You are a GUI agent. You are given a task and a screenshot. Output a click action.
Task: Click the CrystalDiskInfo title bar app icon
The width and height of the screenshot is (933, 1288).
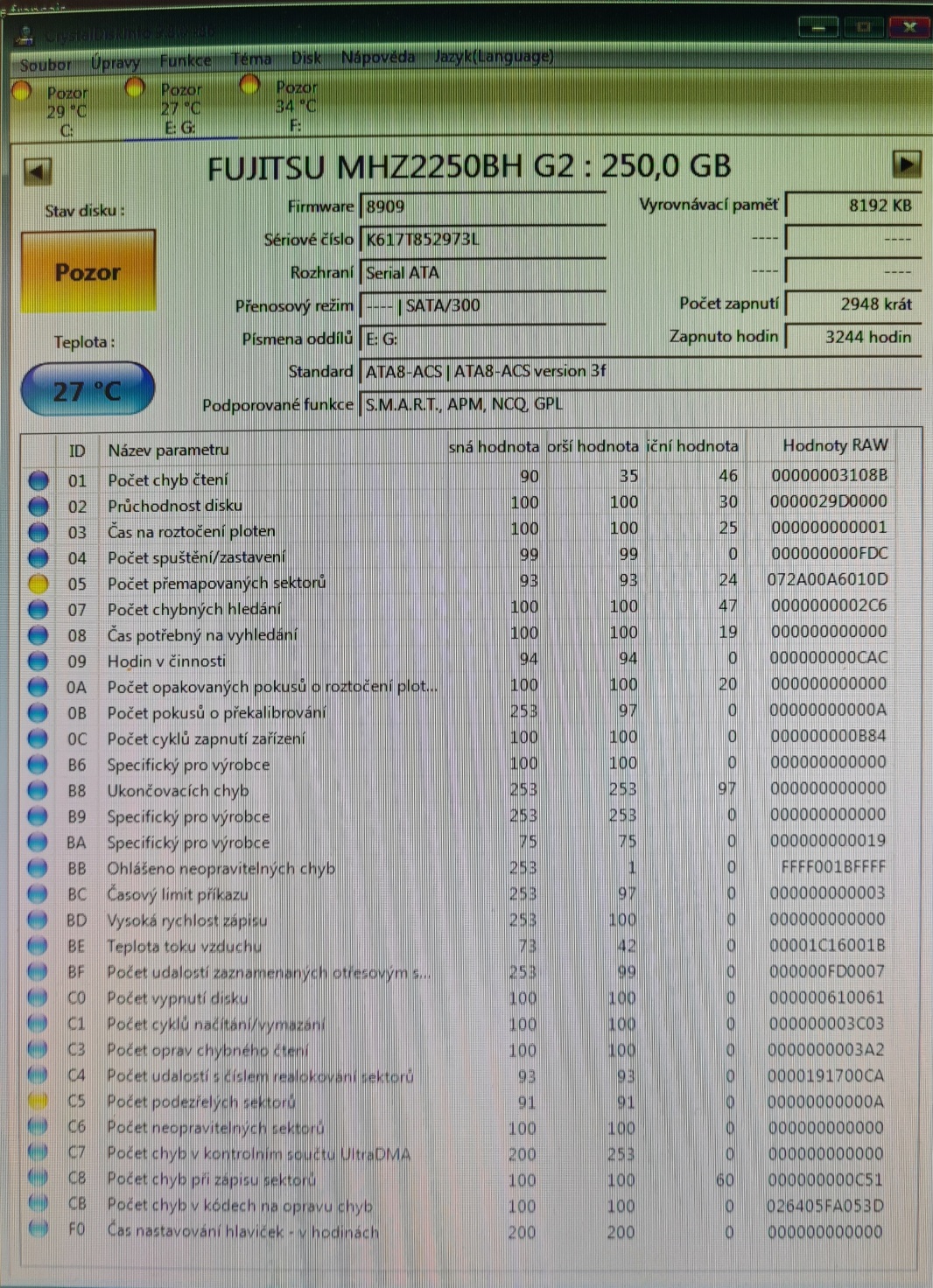25,35
